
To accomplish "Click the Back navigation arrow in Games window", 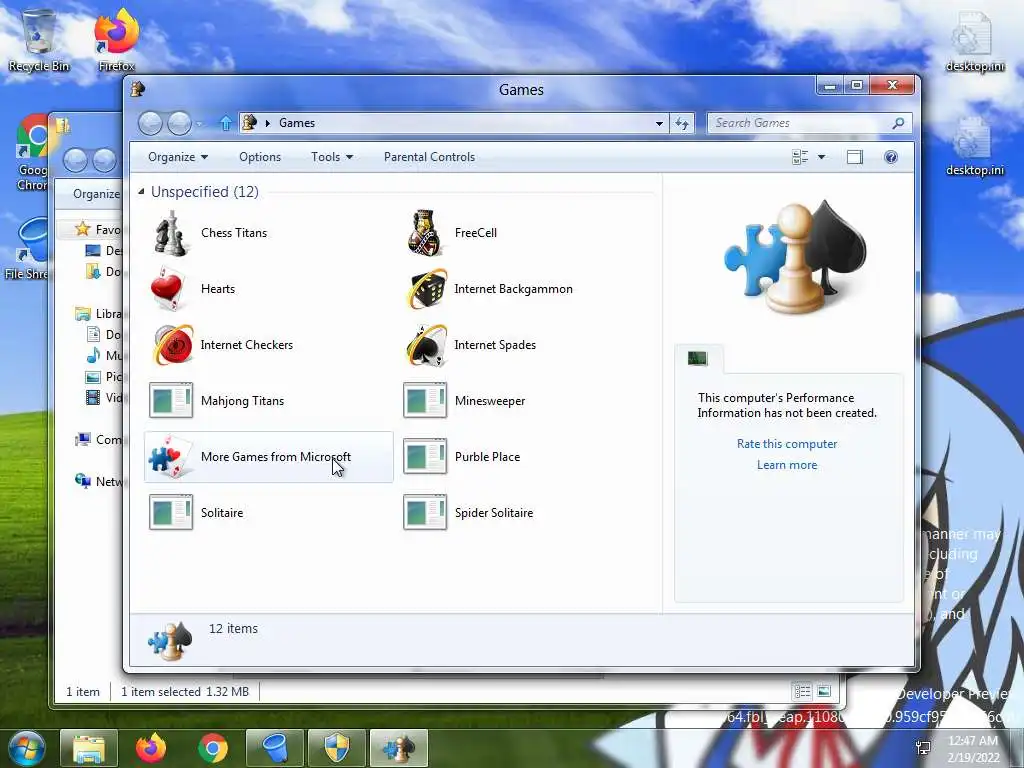I will point(150,123).
